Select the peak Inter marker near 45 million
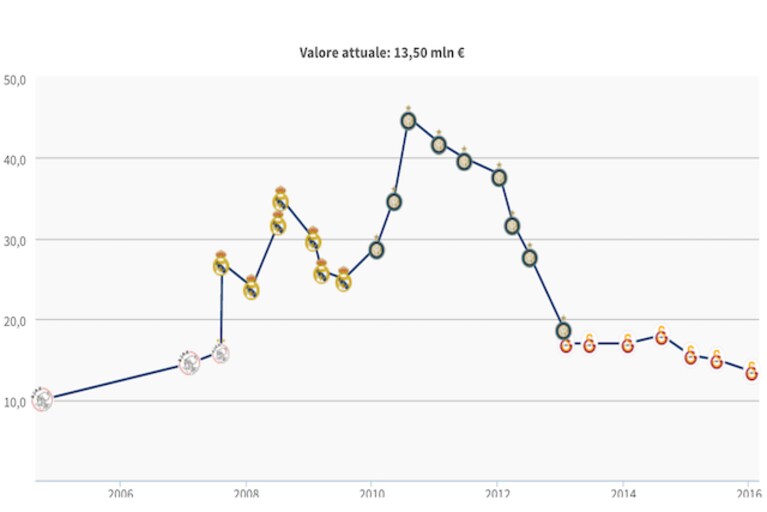The height and width of the screenshot is (512, 767). click(x=408, y=120)
